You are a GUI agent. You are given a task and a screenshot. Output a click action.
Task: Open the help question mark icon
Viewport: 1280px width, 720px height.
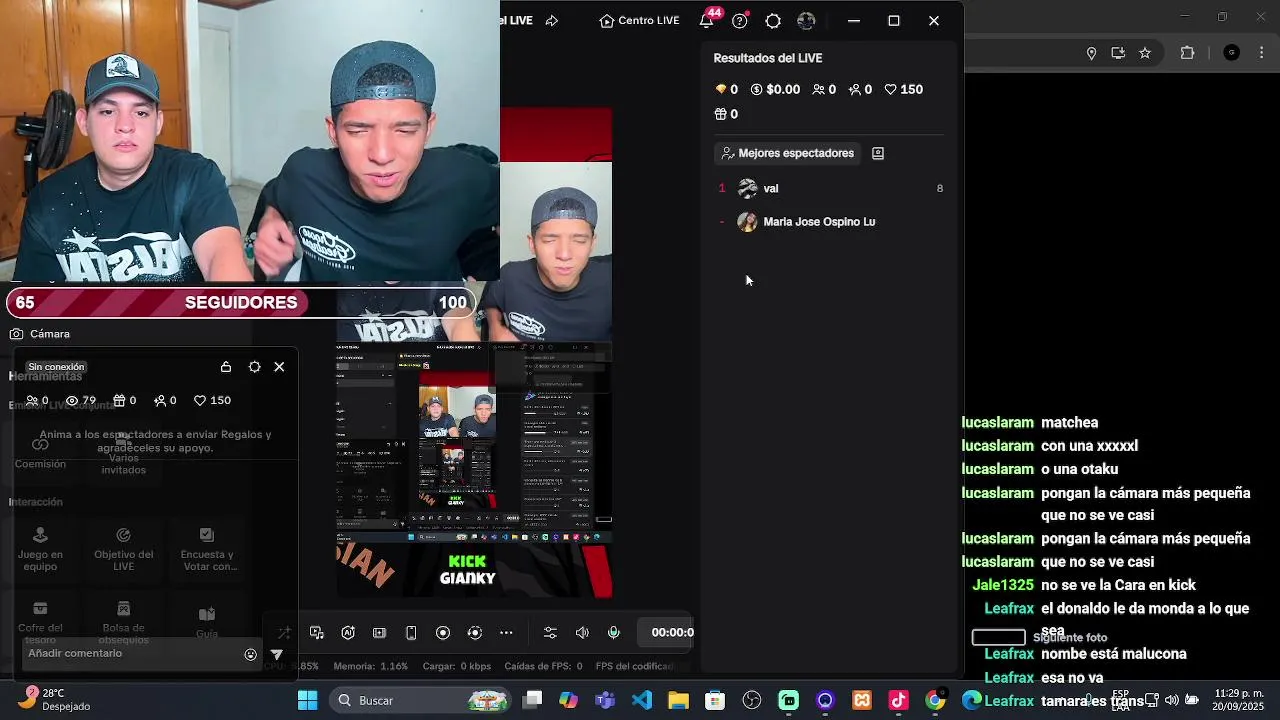click(740, 20)
